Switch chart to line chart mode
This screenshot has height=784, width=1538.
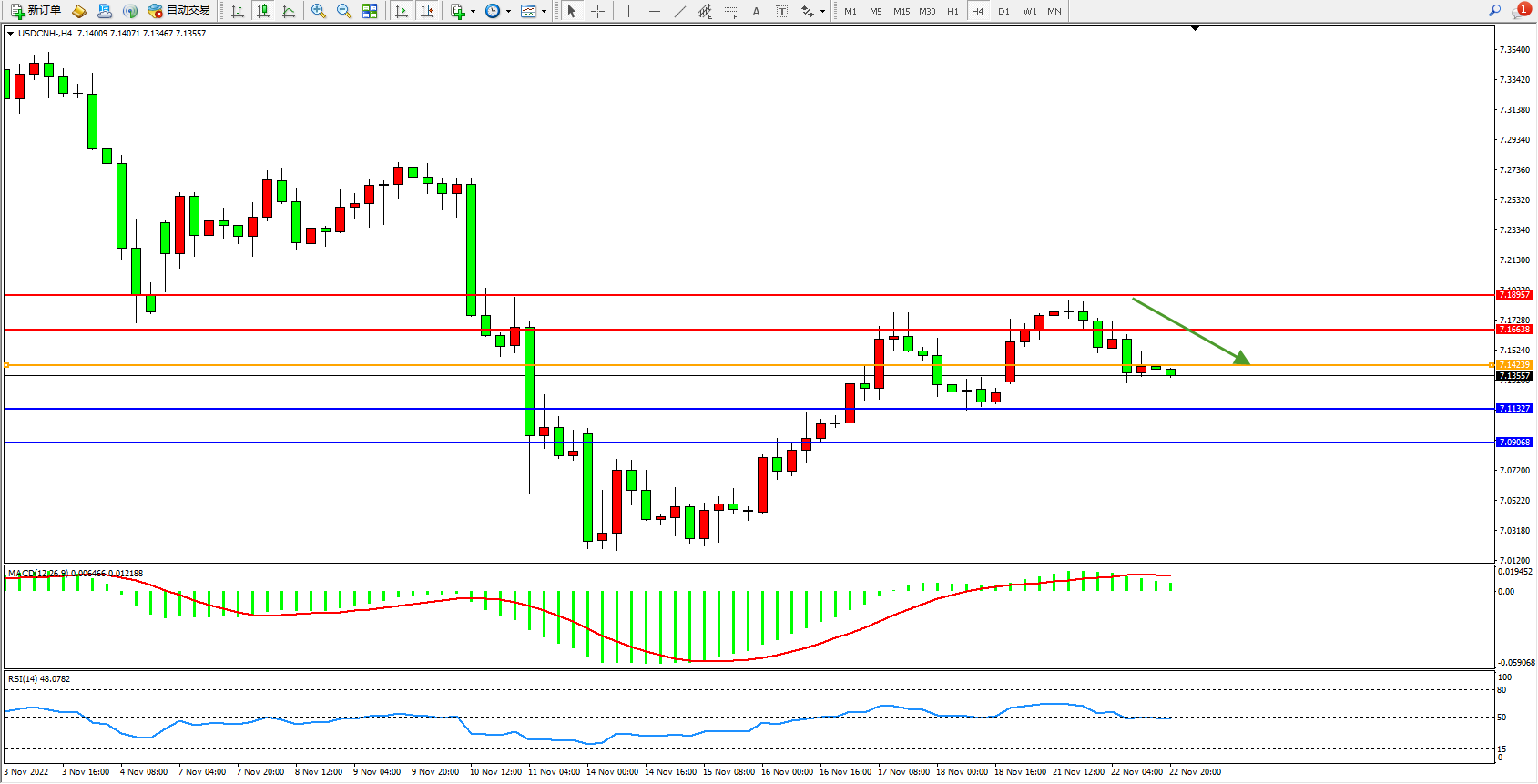pyautogui.click(x=289, y=11)
